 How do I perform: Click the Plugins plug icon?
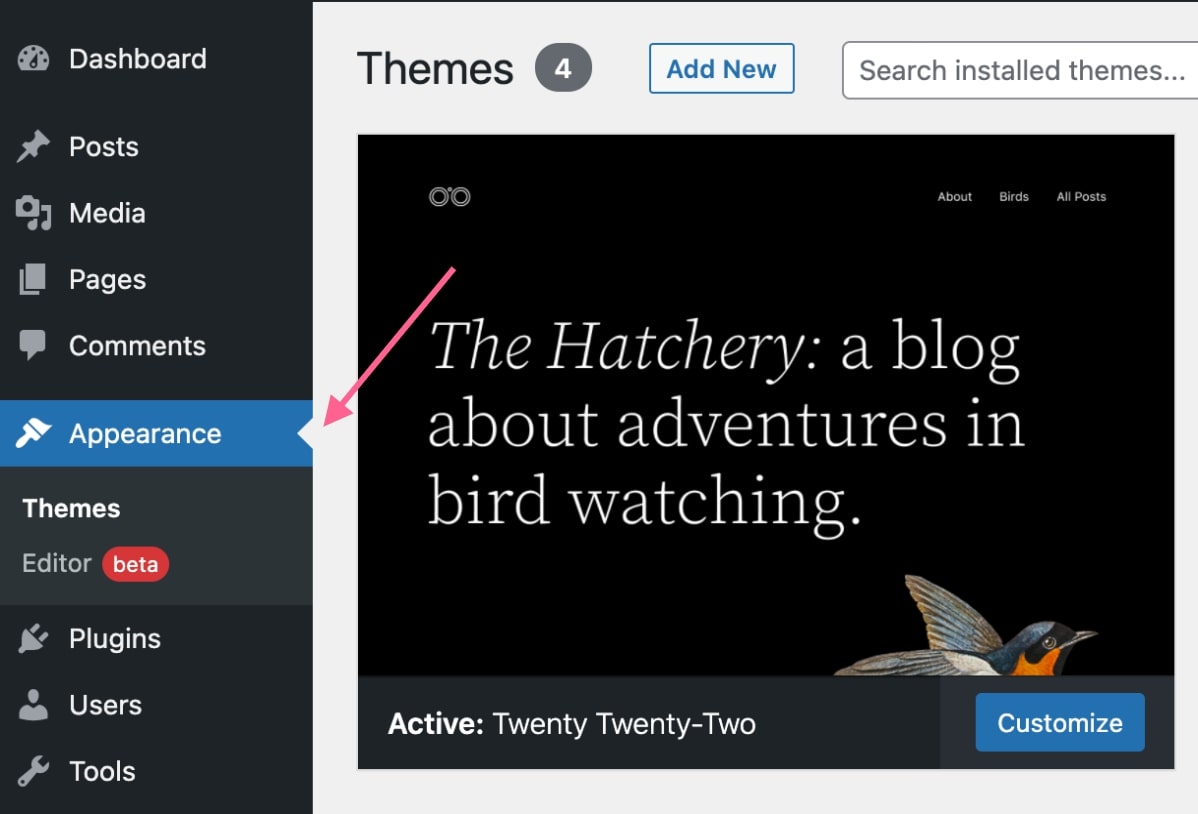click(x=33, y=638)
